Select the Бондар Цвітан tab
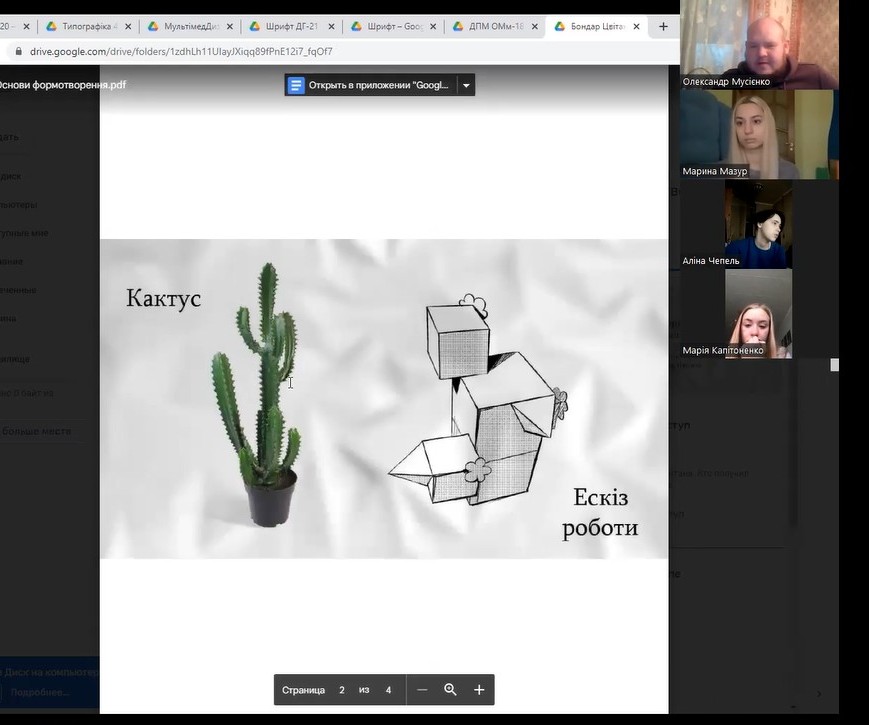 tap(596, 27)
